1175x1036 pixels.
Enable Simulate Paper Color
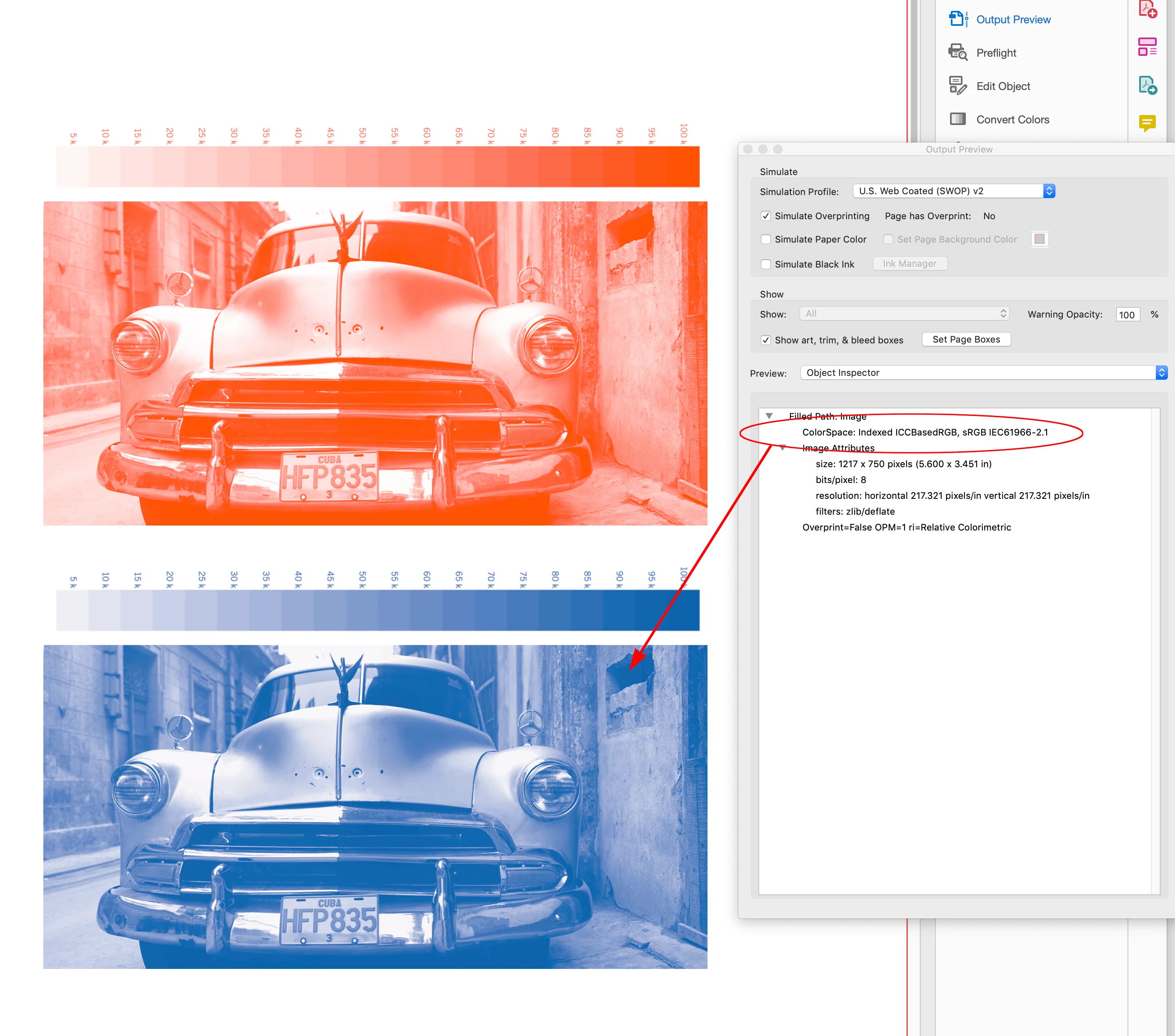click(766, 239)
